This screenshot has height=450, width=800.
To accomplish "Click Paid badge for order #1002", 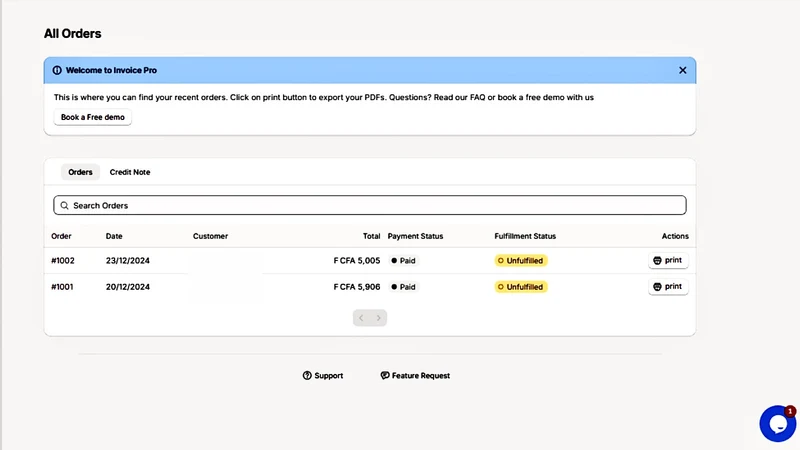I will click(404, 261).
